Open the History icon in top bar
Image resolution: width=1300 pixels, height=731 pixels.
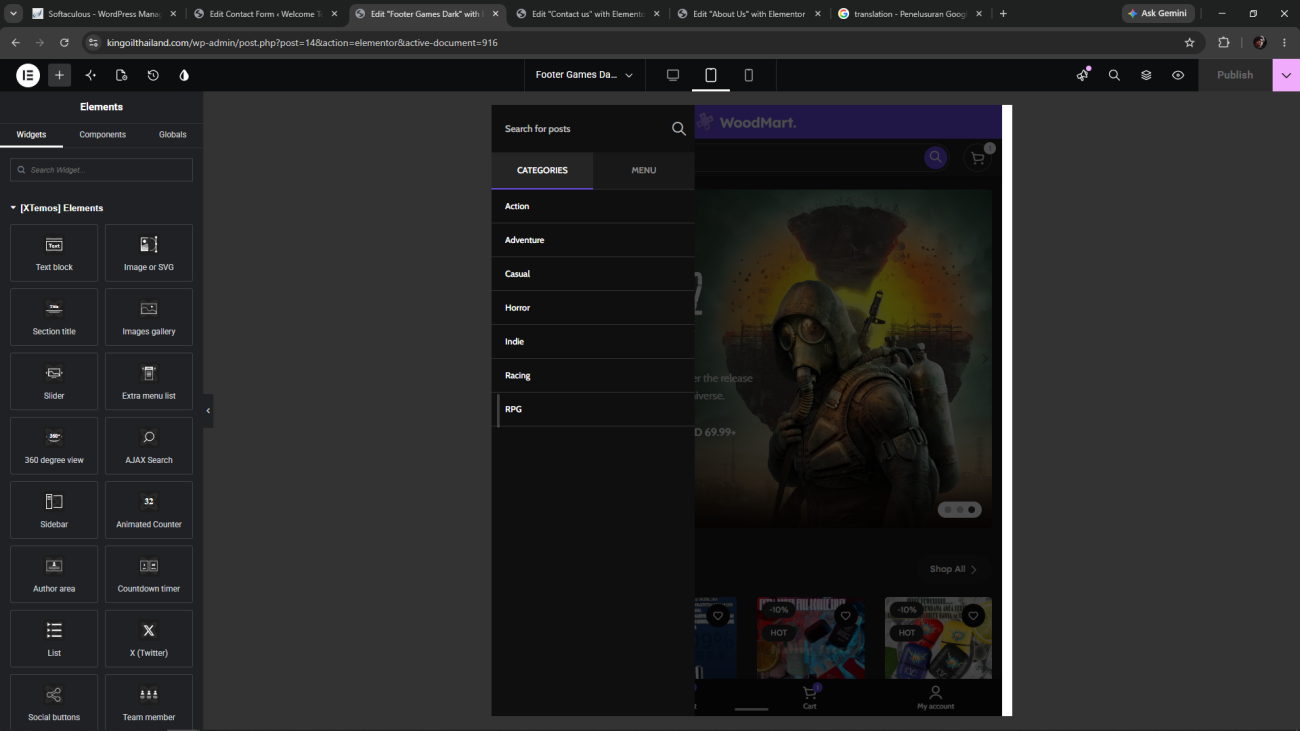pos(153,75)
